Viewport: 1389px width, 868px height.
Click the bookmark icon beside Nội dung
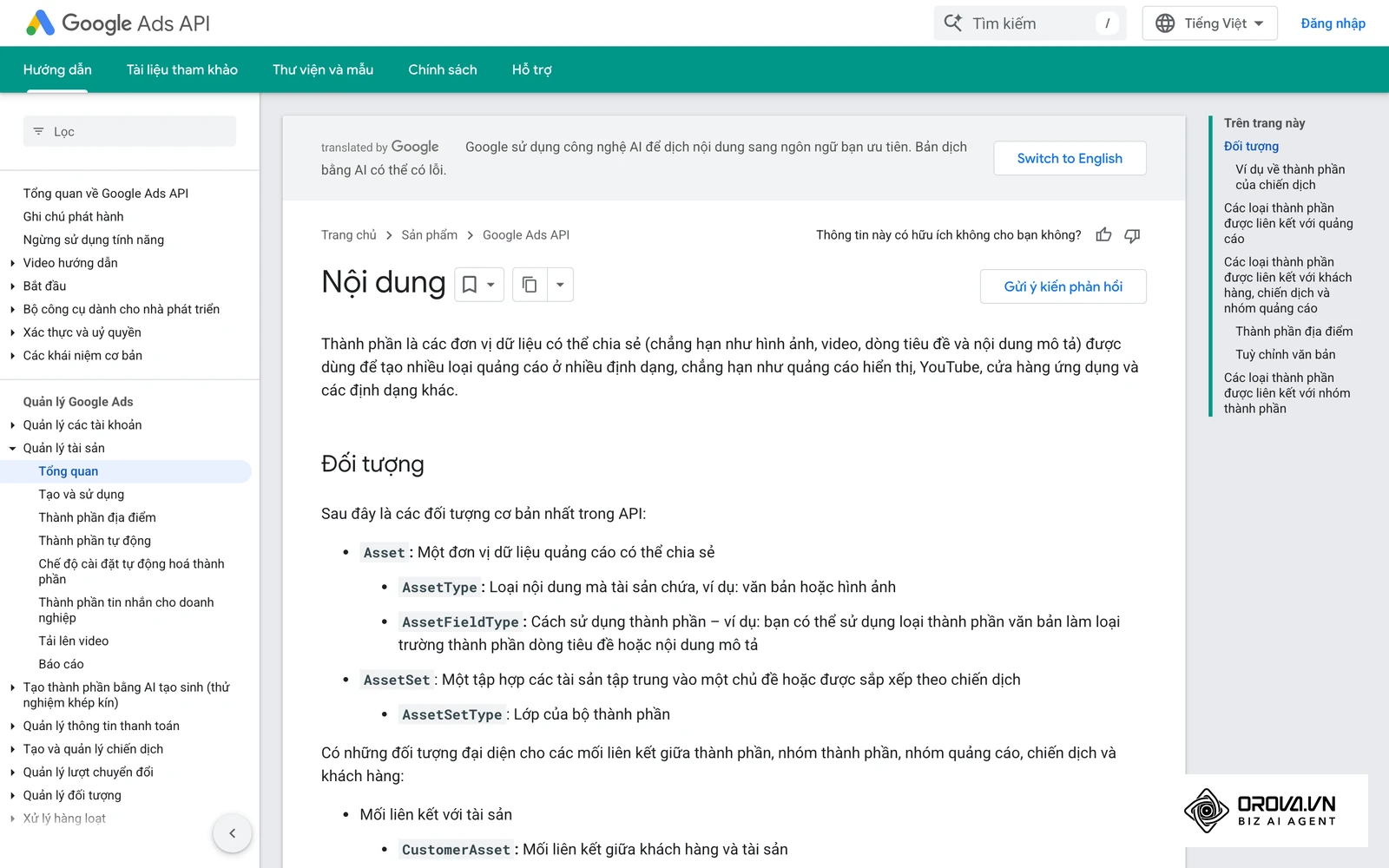[x=470, y=285]
